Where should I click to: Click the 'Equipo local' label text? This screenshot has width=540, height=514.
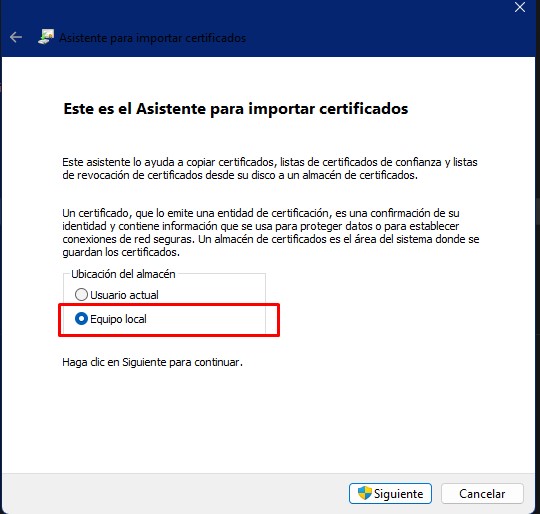(118, 319)
